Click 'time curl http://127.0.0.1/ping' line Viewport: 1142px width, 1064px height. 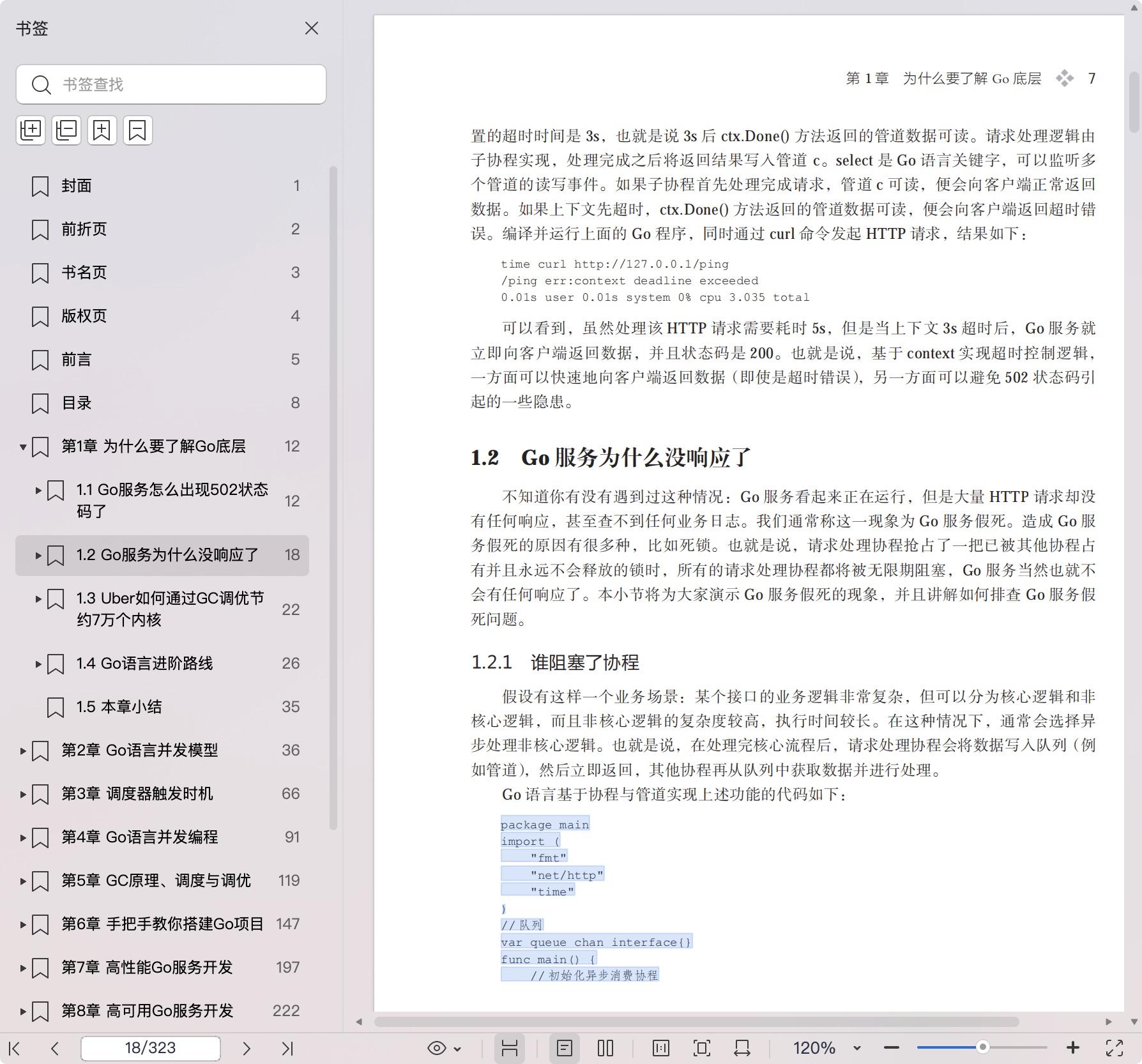click(x=614, y=264)
